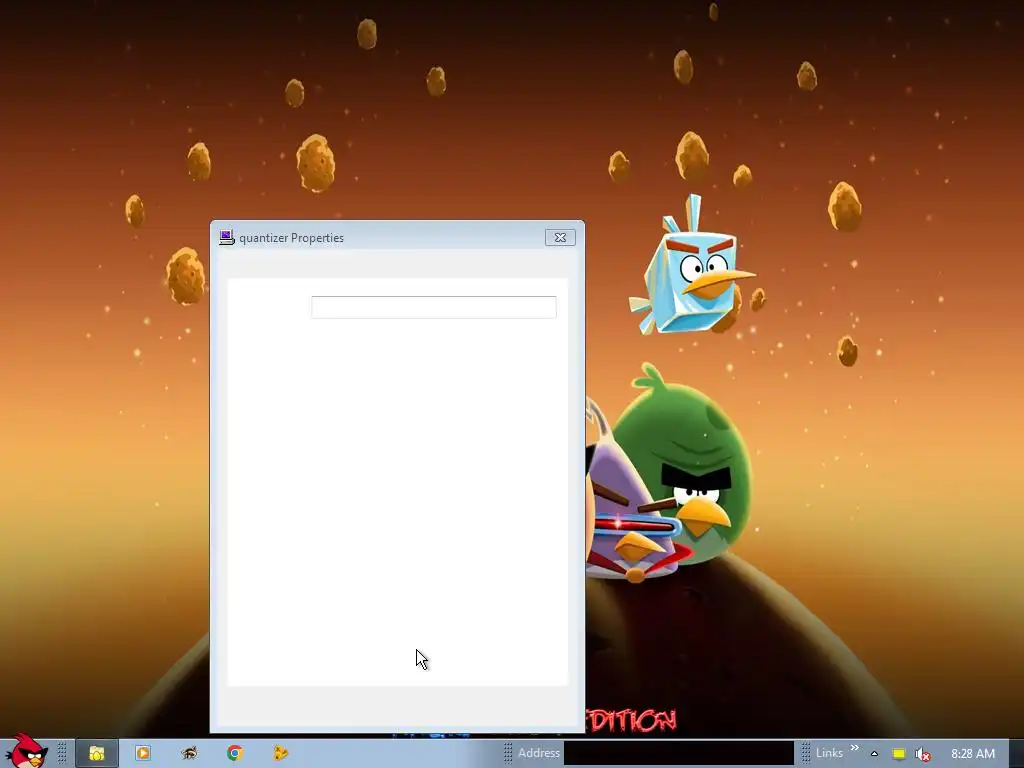The width and height of the screenshot is (1024, 768).
Task: Open the orange bird taskbar icon
Action: point(280,753)
